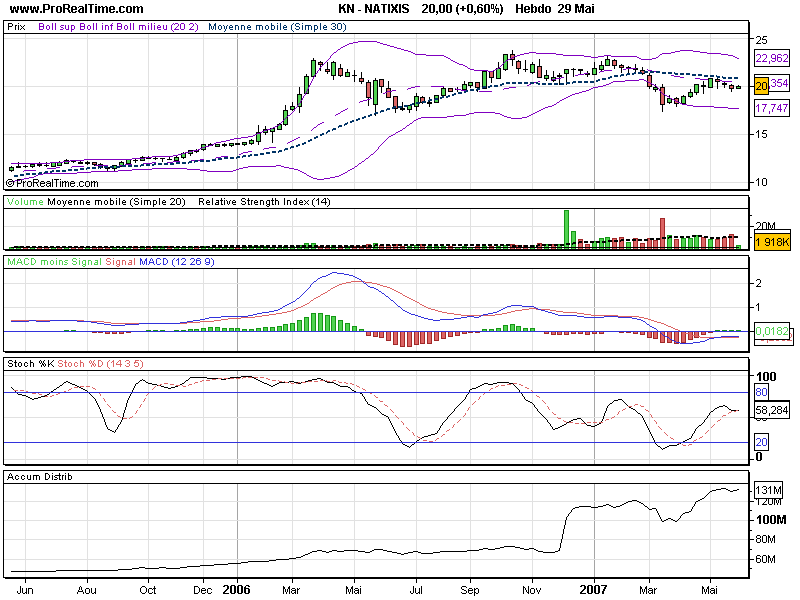
Task: Click the 20M volume axis label
Action: point(765,226)
